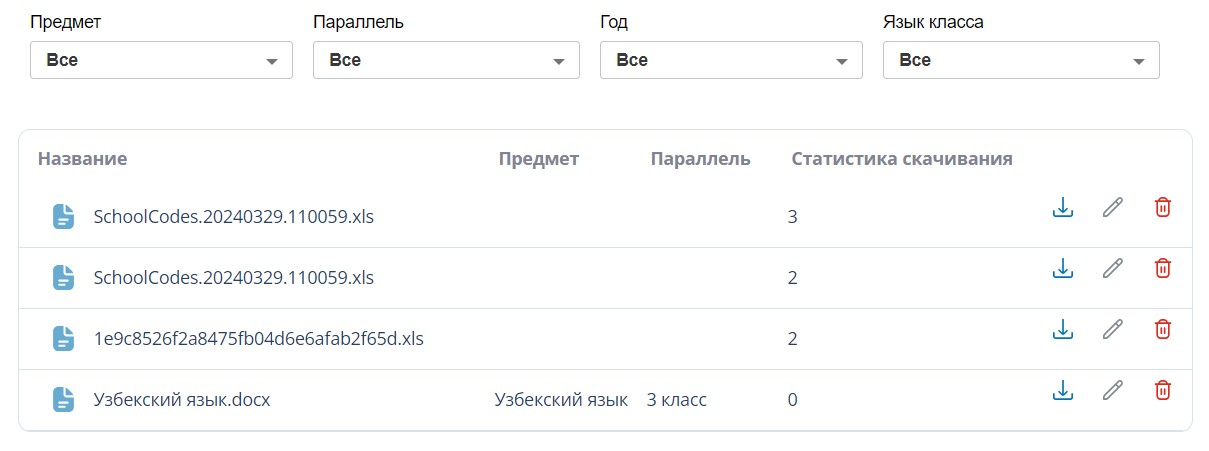Delete SchoolCodes file with 2 downloads

(x=1162, y=268)
